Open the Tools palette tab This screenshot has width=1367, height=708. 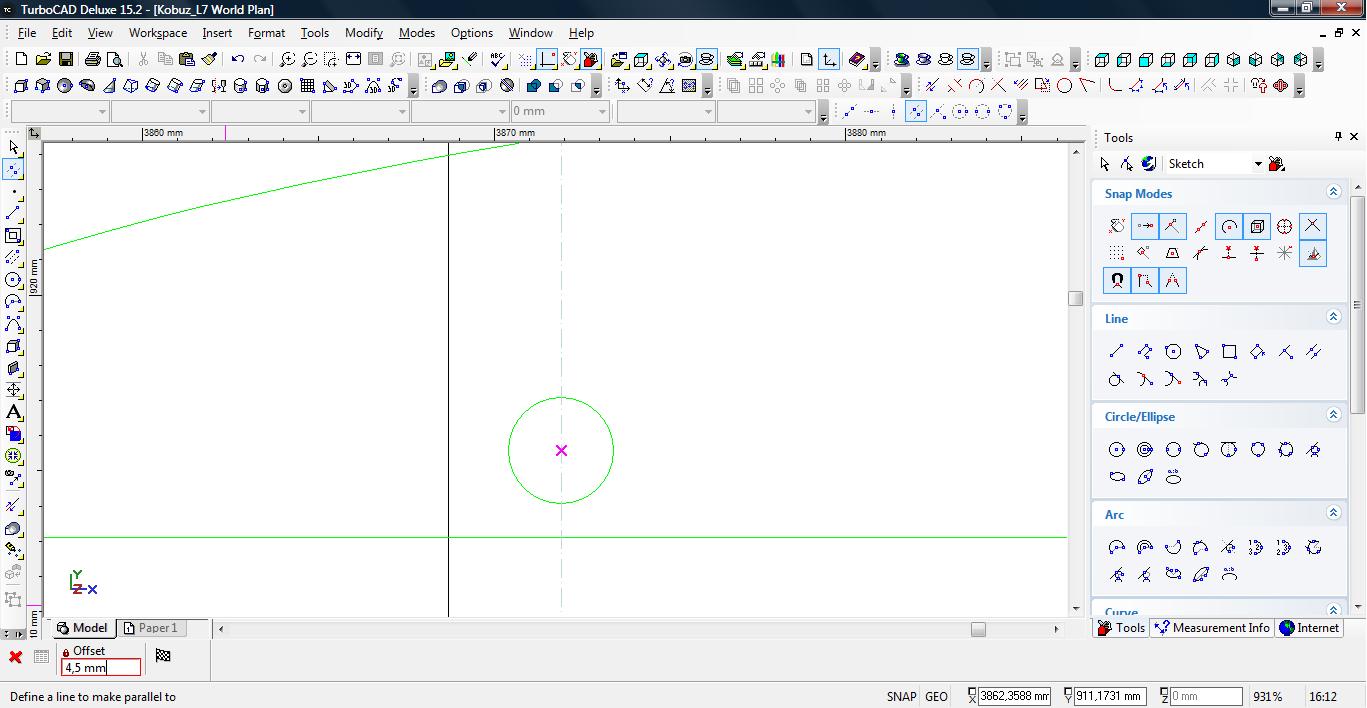1121,628
